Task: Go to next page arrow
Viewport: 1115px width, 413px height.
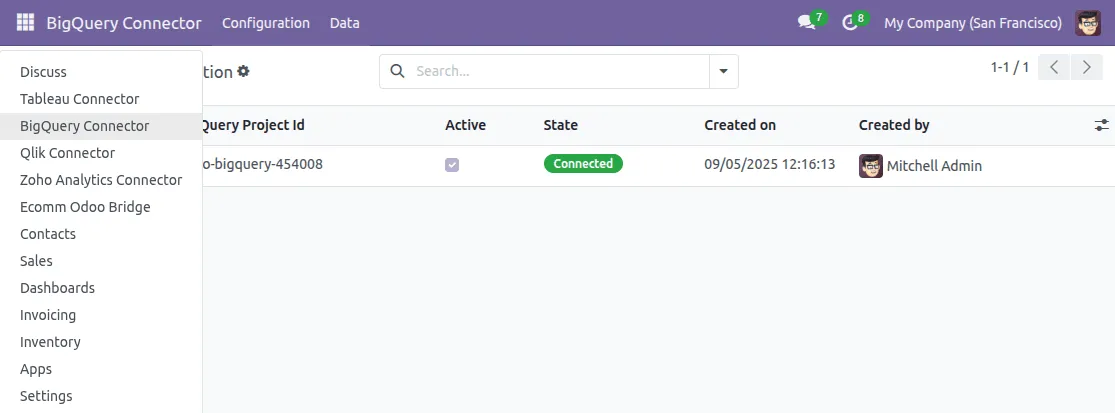Action: (x=1086, y=68)
